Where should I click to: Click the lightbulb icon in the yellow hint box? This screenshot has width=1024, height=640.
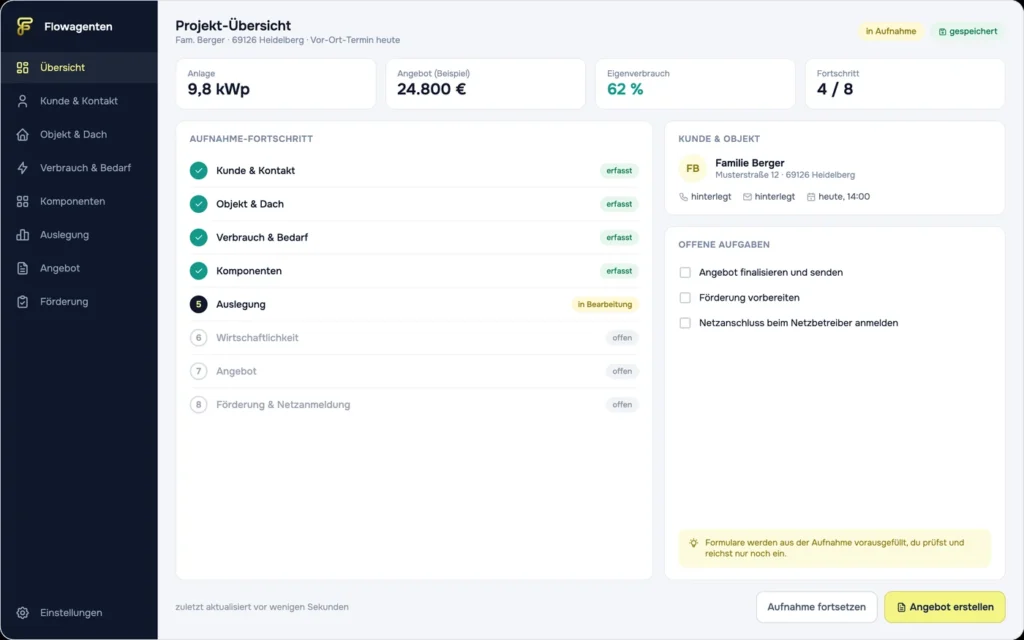pyautogui.click(x=694, y=543)
